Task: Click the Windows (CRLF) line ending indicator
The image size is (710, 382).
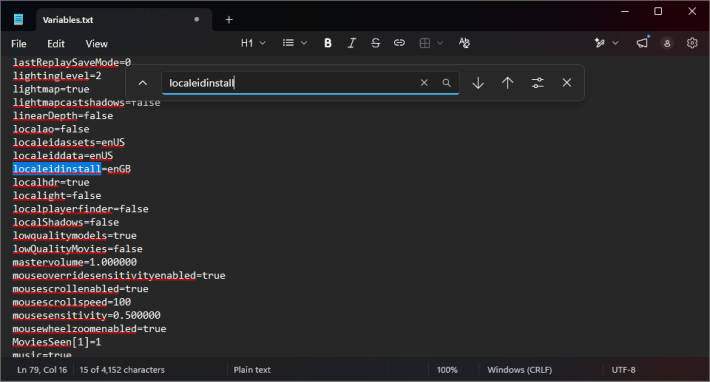Action: click(x=519, y=370)
